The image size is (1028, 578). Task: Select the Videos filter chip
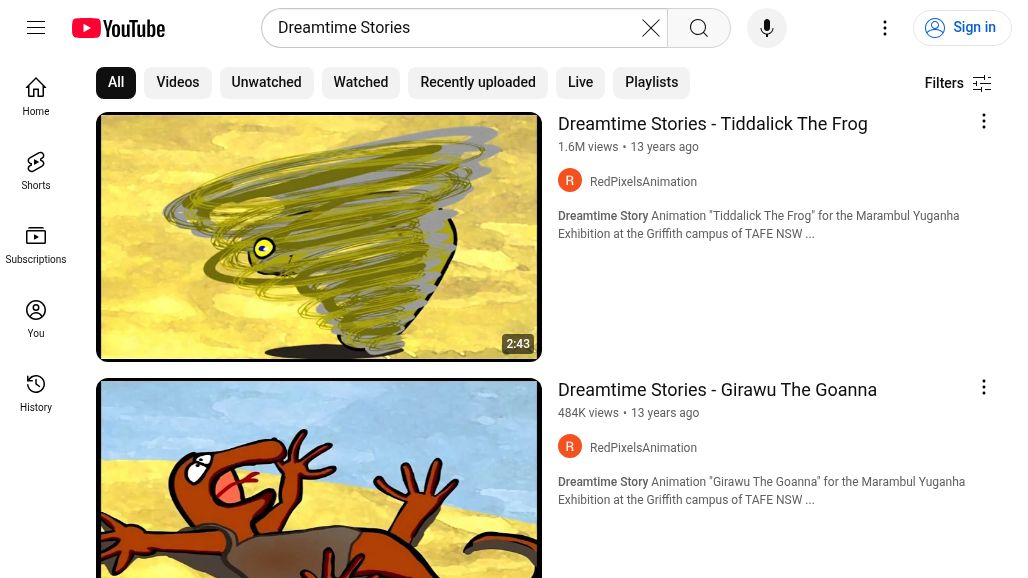click(178, 83)
